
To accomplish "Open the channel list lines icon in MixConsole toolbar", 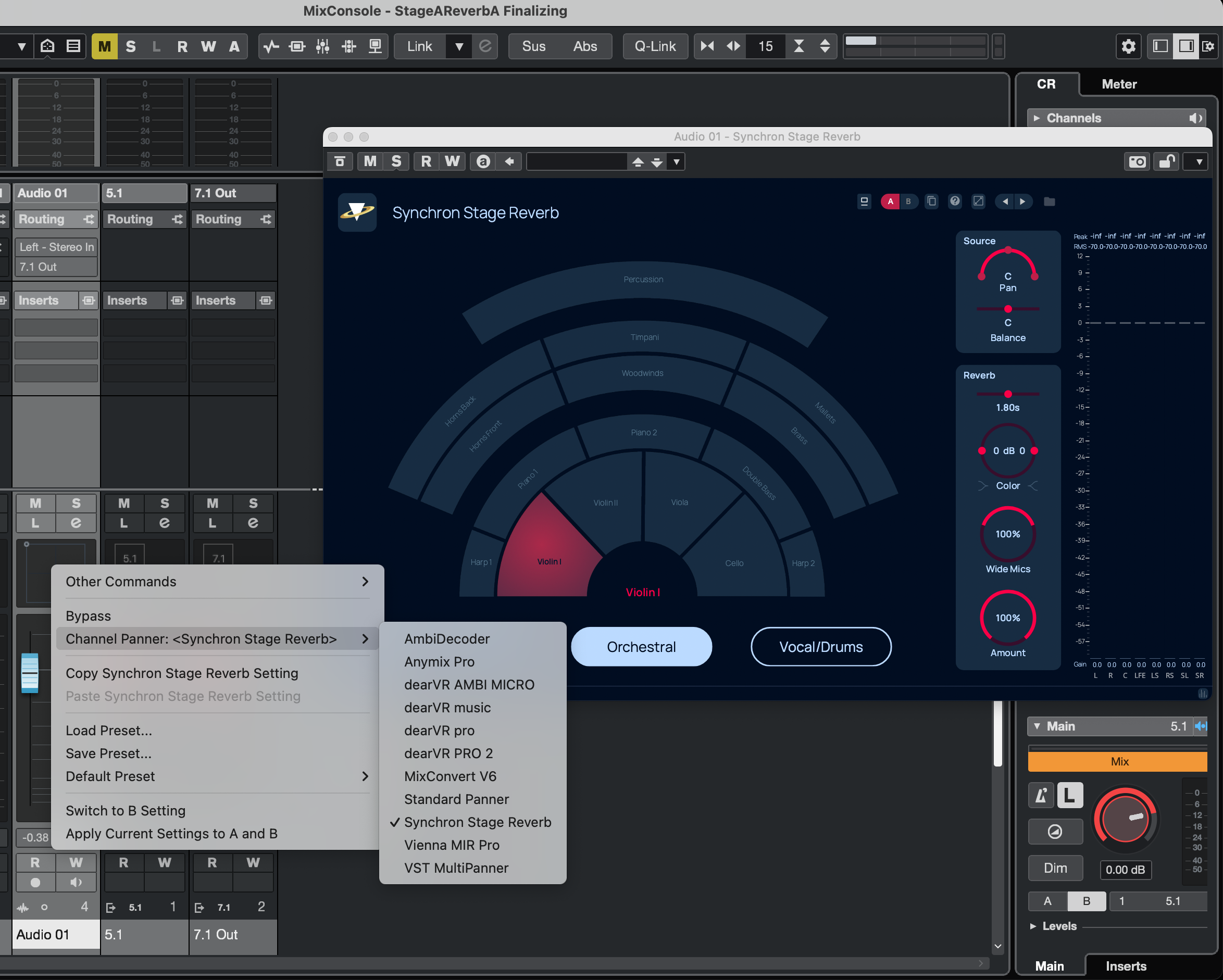I will coord(73,46).
